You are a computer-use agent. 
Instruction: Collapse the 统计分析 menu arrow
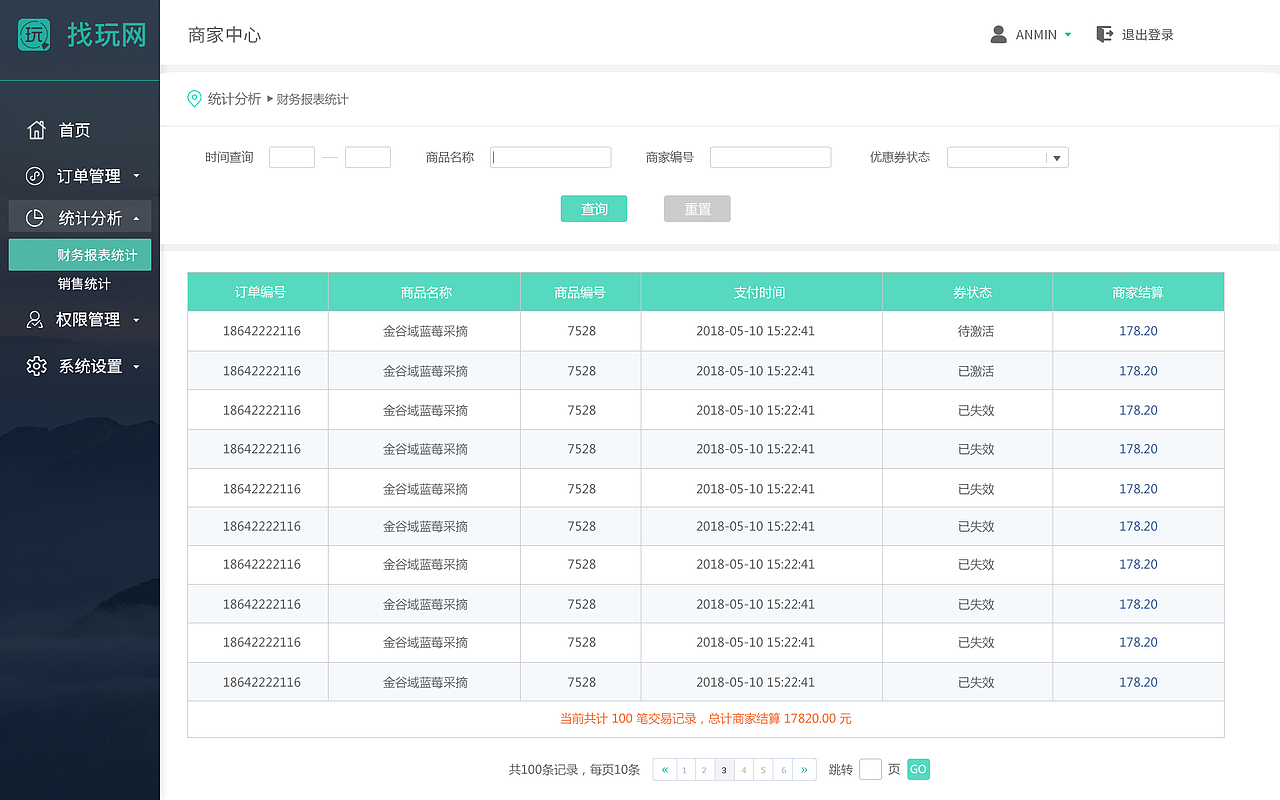pyautogui.click(x=136, y=218)
